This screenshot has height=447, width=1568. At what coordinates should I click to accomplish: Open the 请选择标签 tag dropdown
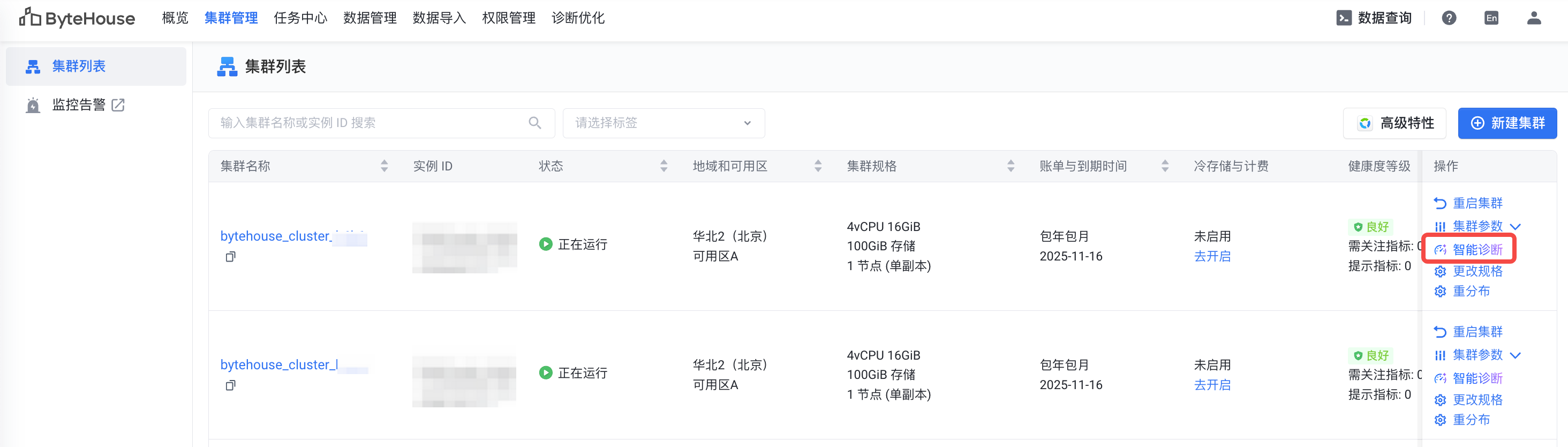664,123
